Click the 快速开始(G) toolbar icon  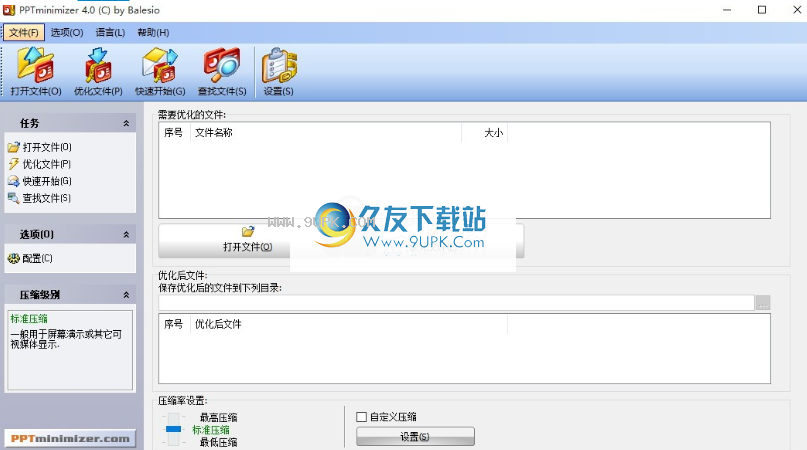click(x=160, y=72)
